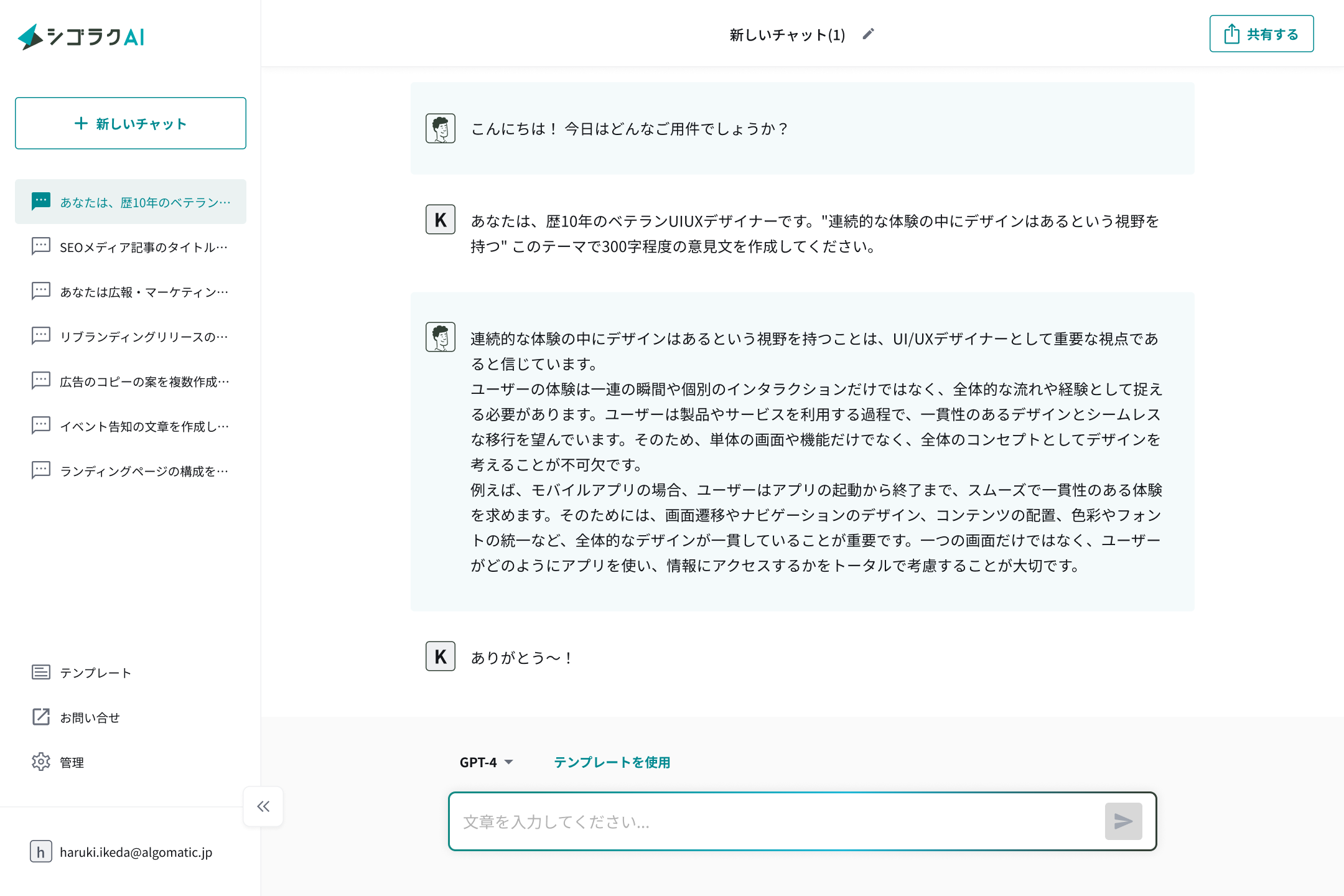Click the gear icon for 管理

pyautogui.click(x=41, y=762)
